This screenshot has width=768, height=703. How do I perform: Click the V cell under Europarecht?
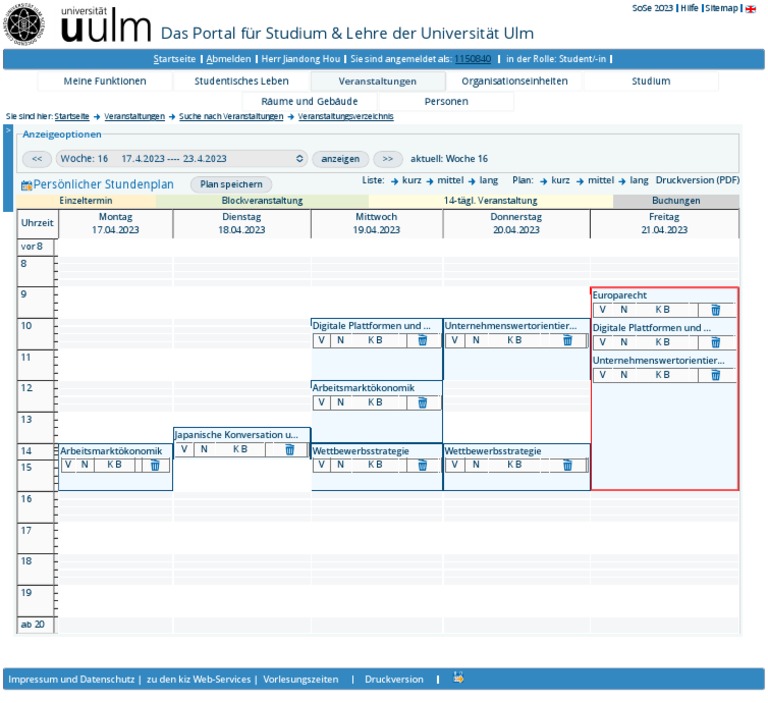[x=602, y=310]
